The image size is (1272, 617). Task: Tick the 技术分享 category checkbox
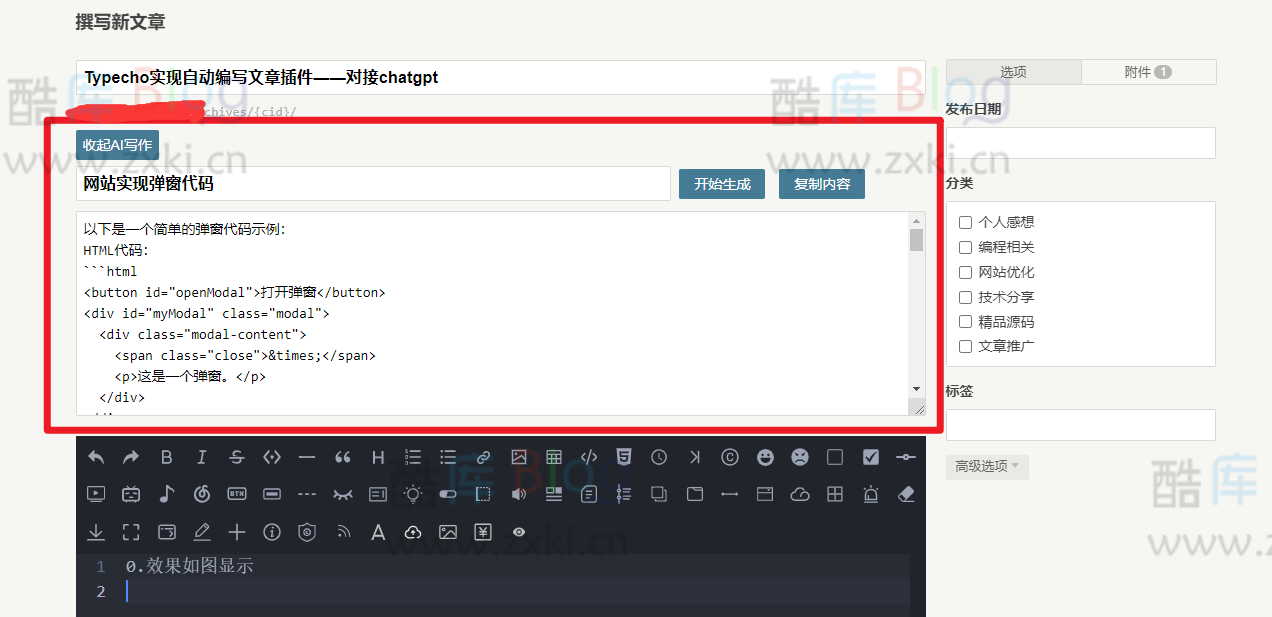coord(965,297)
